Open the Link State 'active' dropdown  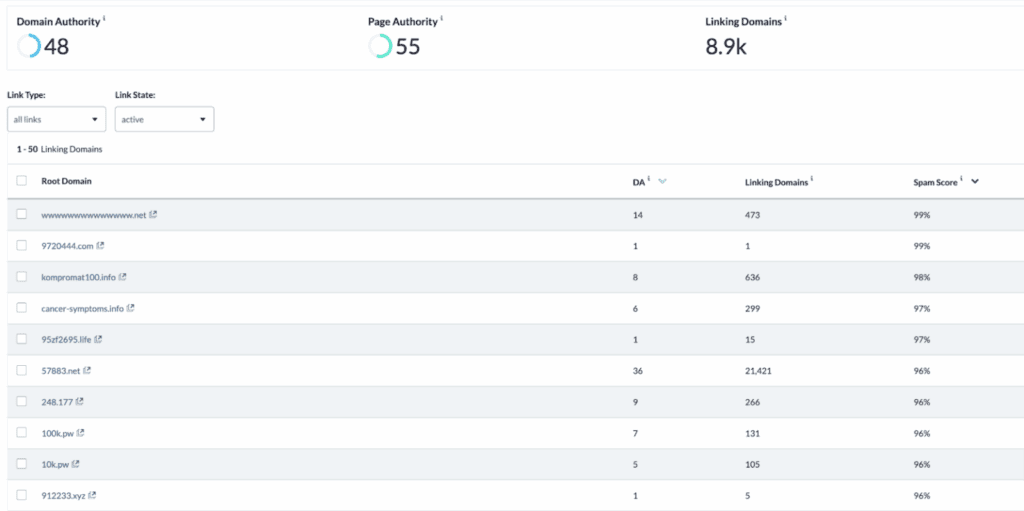click(165, 120)
